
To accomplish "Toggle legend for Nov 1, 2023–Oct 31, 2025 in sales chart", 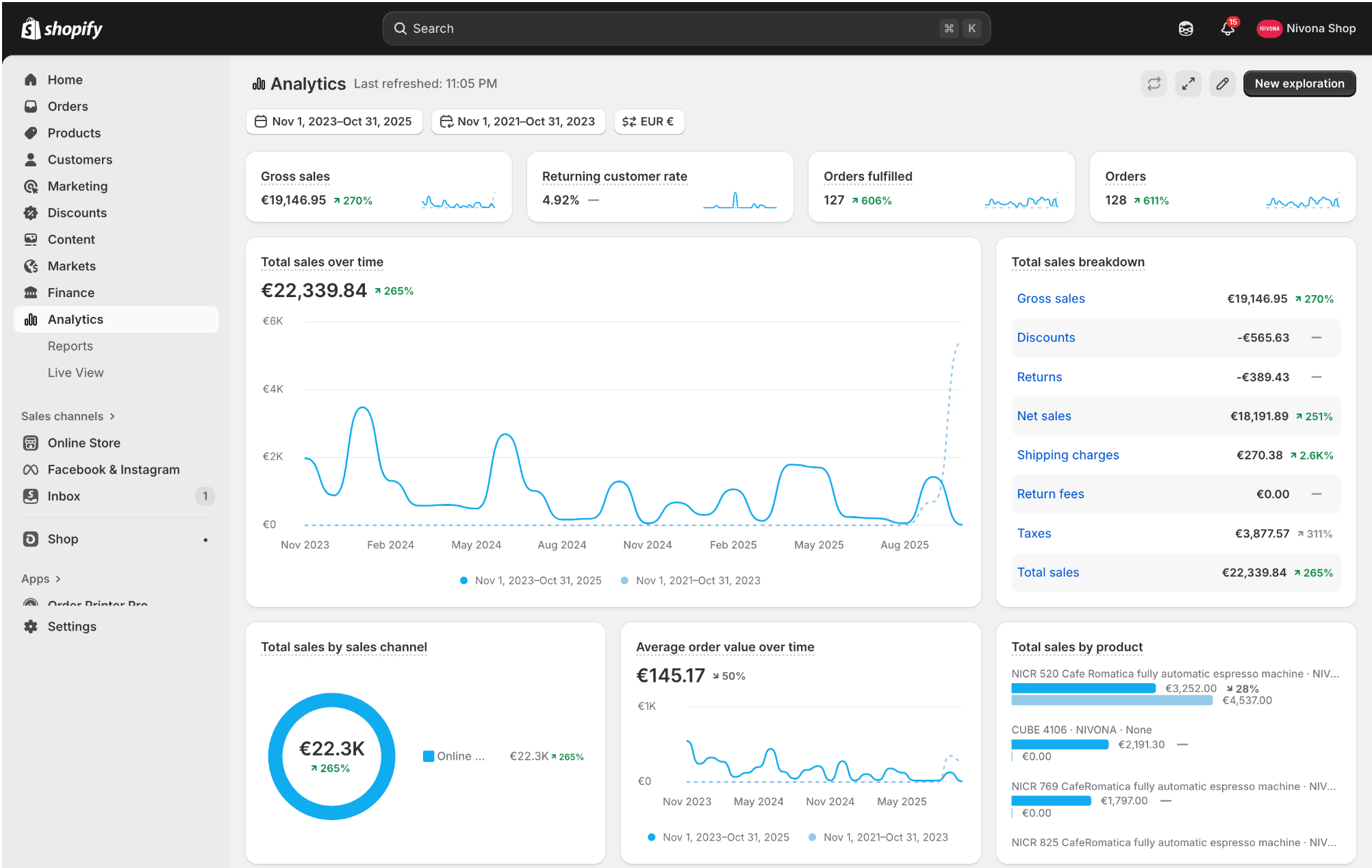I will click(537, 580).
